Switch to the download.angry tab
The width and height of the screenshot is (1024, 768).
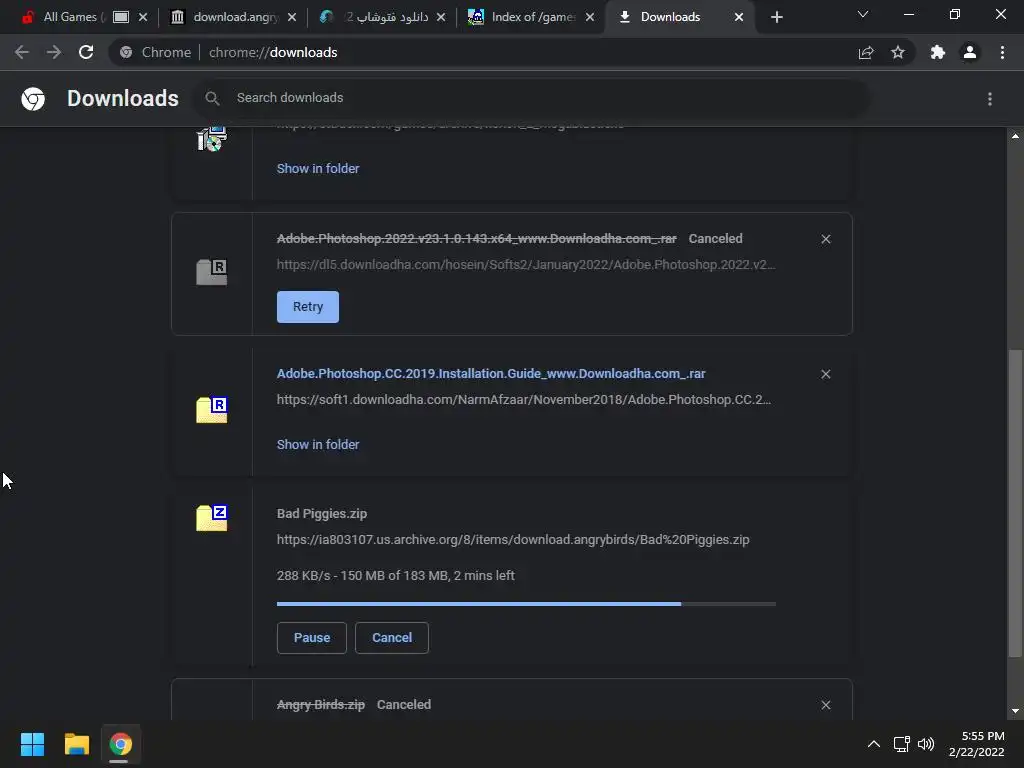click(235, 17)
